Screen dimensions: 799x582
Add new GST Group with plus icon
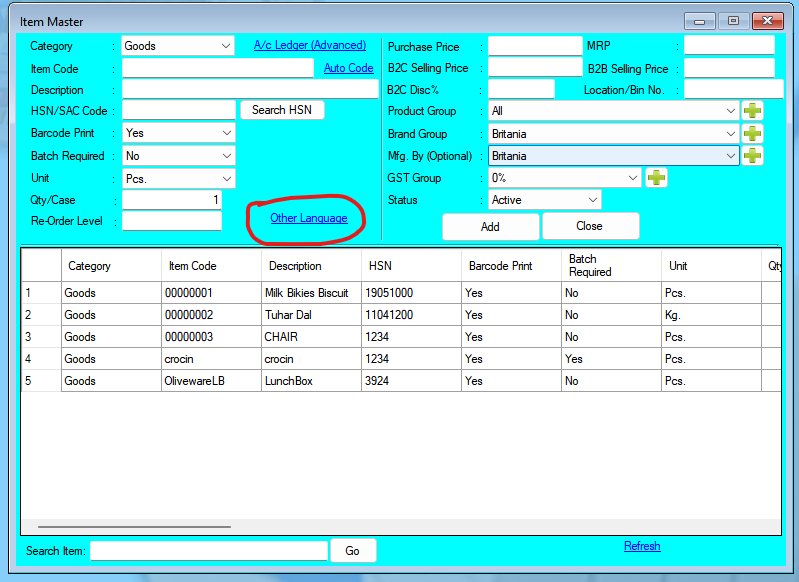(x=656, y=177)
